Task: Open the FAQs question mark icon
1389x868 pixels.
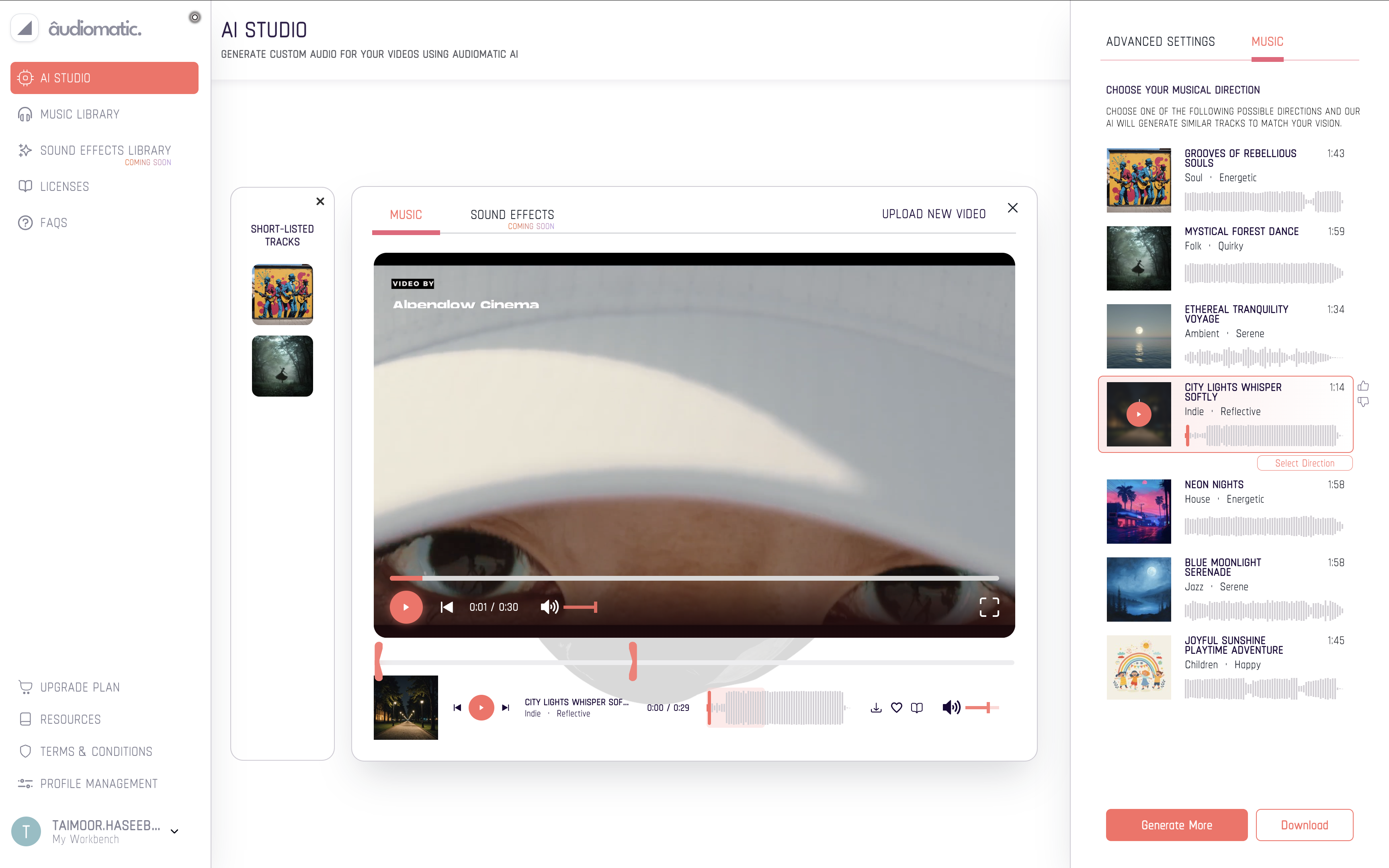Action: 25,223
